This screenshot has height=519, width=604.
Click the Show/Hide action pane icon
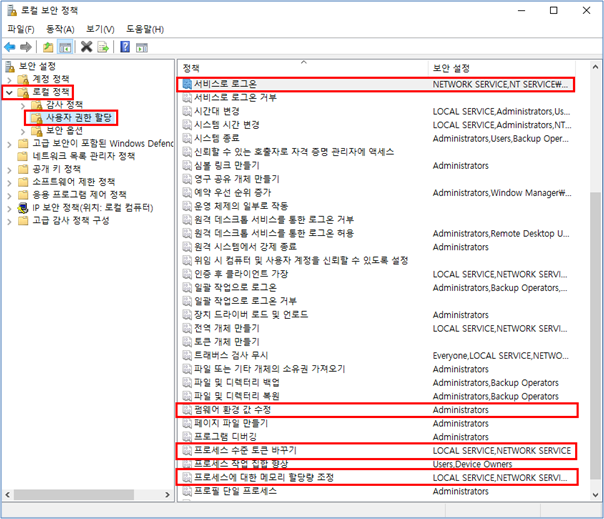(x=142, y=48)
